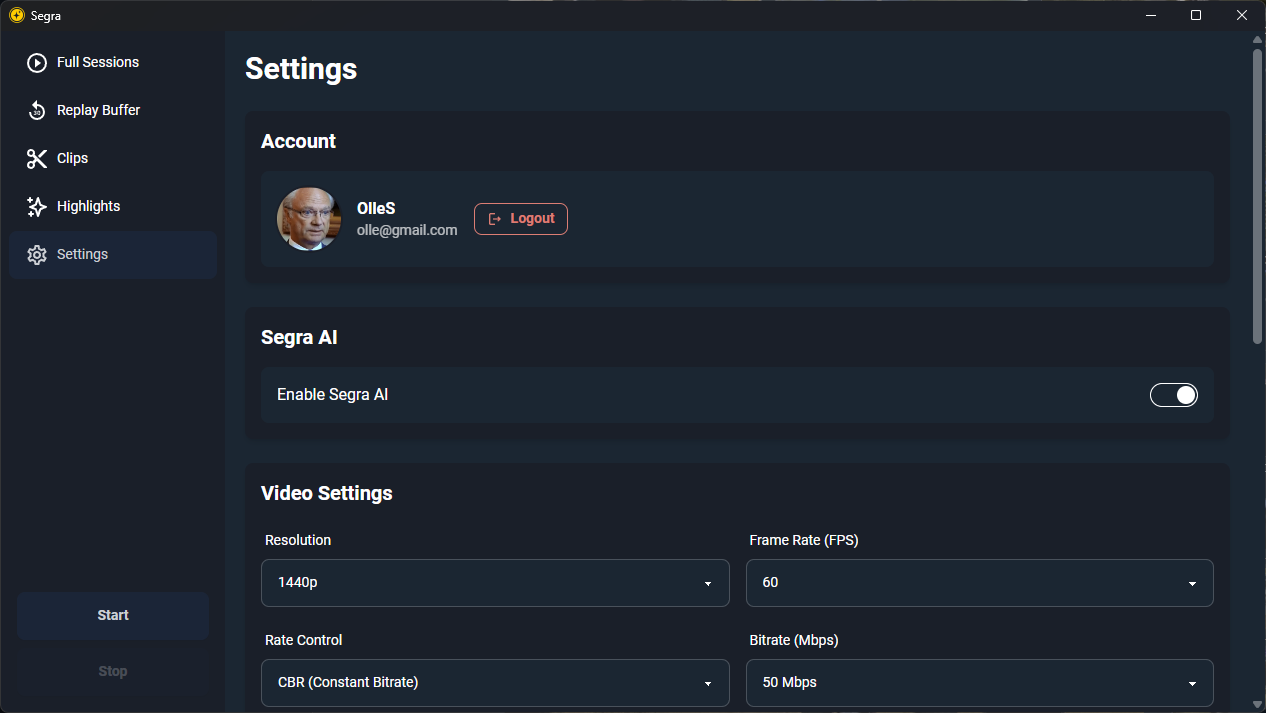Click the greyed Stop button
The image size is (1266, 713).
(x=113, y=672)
